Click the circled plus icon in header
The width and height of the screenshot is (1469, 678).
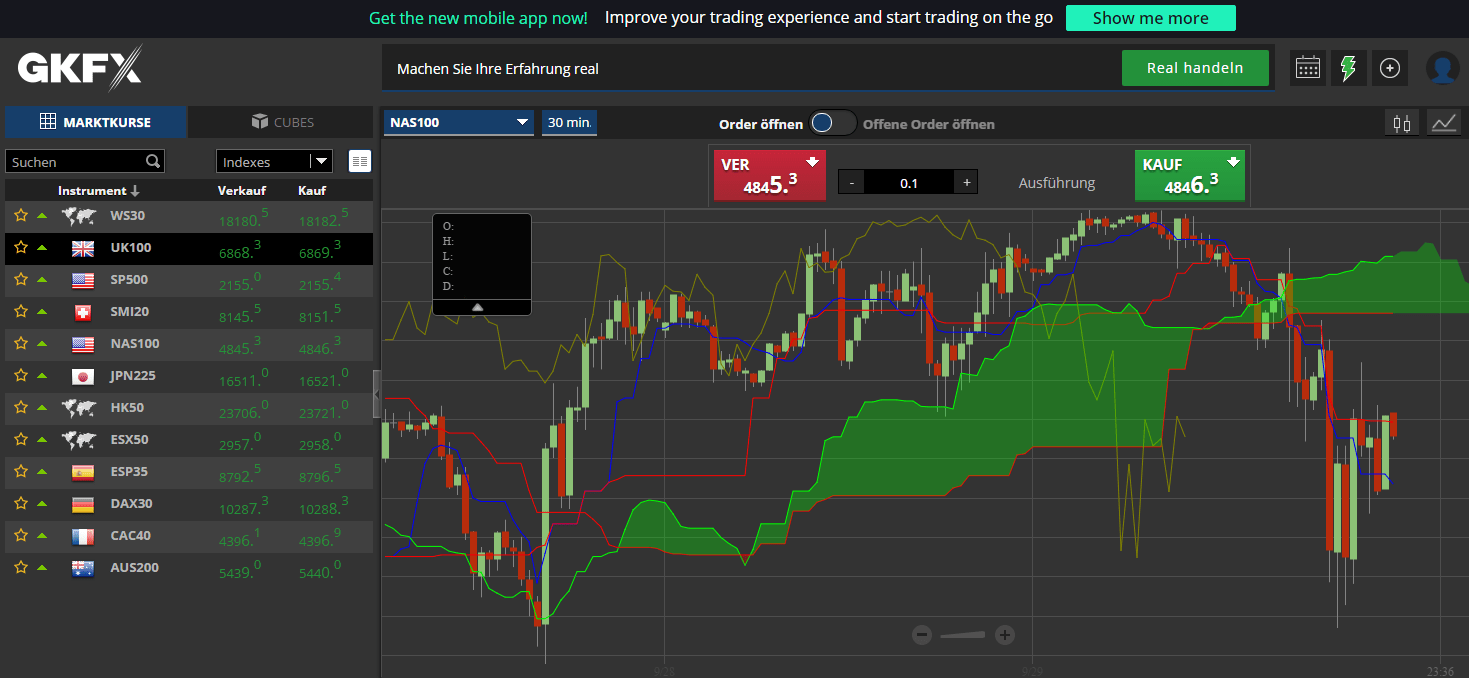[1389, 68]
